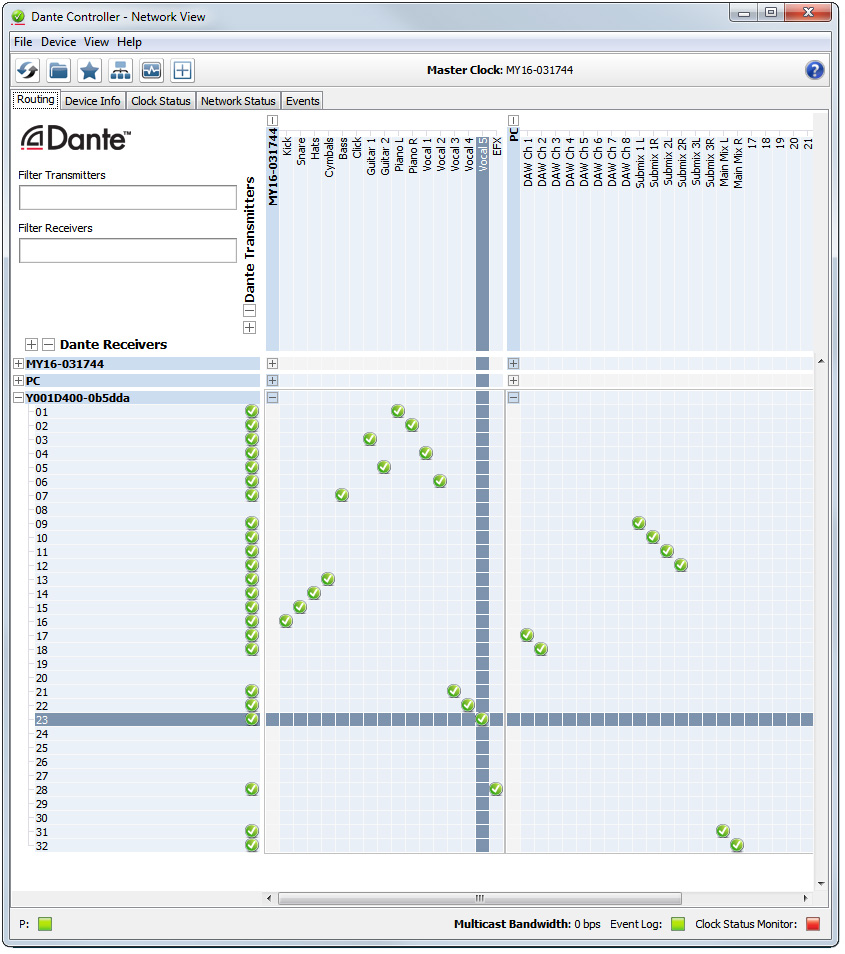Click green status icon for receiver 16
This screenshot has width=845, height=954.
click(252, 622)
